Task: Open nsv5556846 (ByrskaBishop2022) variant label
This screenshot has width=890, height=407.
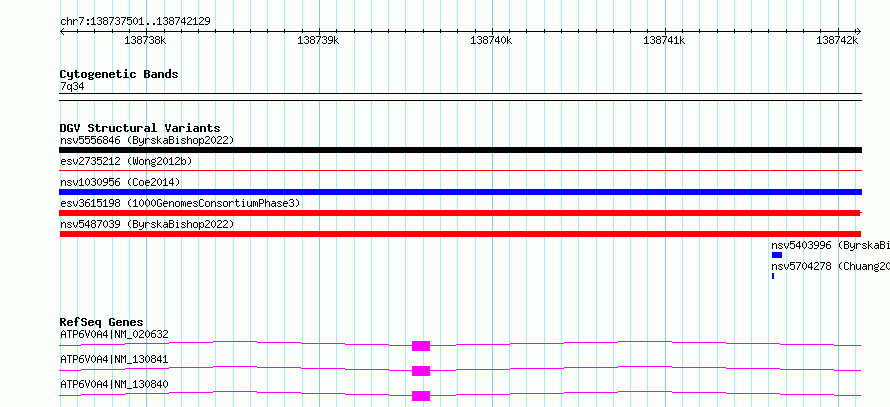Action: point(147,140)
